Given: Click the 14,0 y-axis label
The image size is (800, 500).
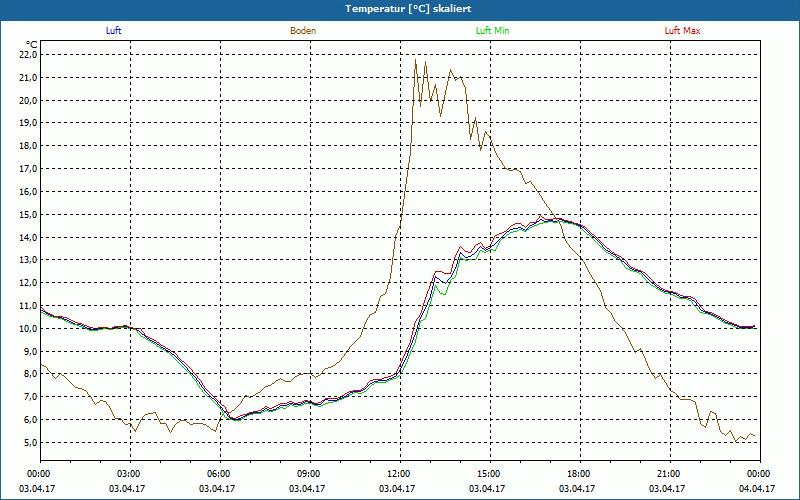Looking at the screenshot, I should point(29,237).
